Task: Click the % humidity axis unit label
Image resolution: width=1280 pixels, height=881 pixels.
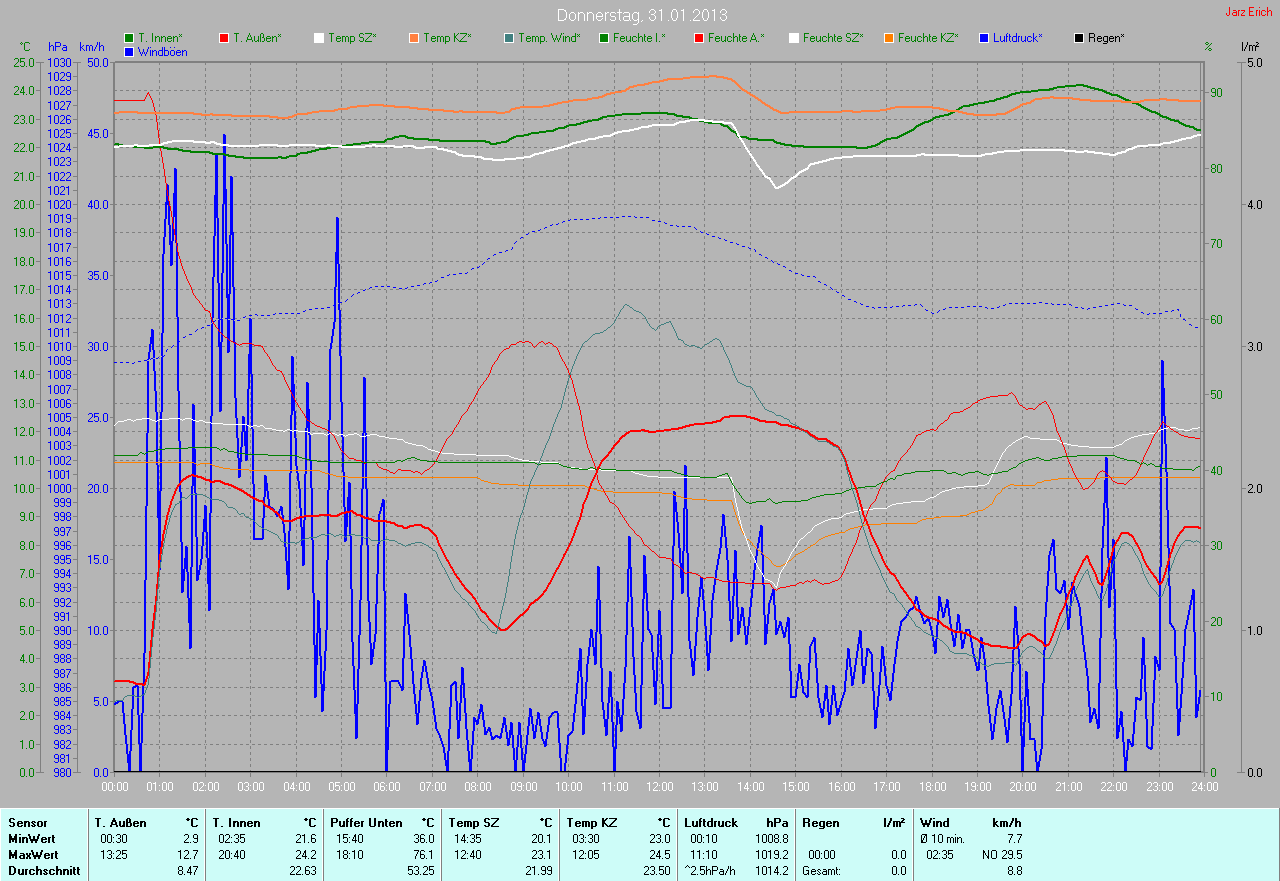Action: [x=1208, y=47]
